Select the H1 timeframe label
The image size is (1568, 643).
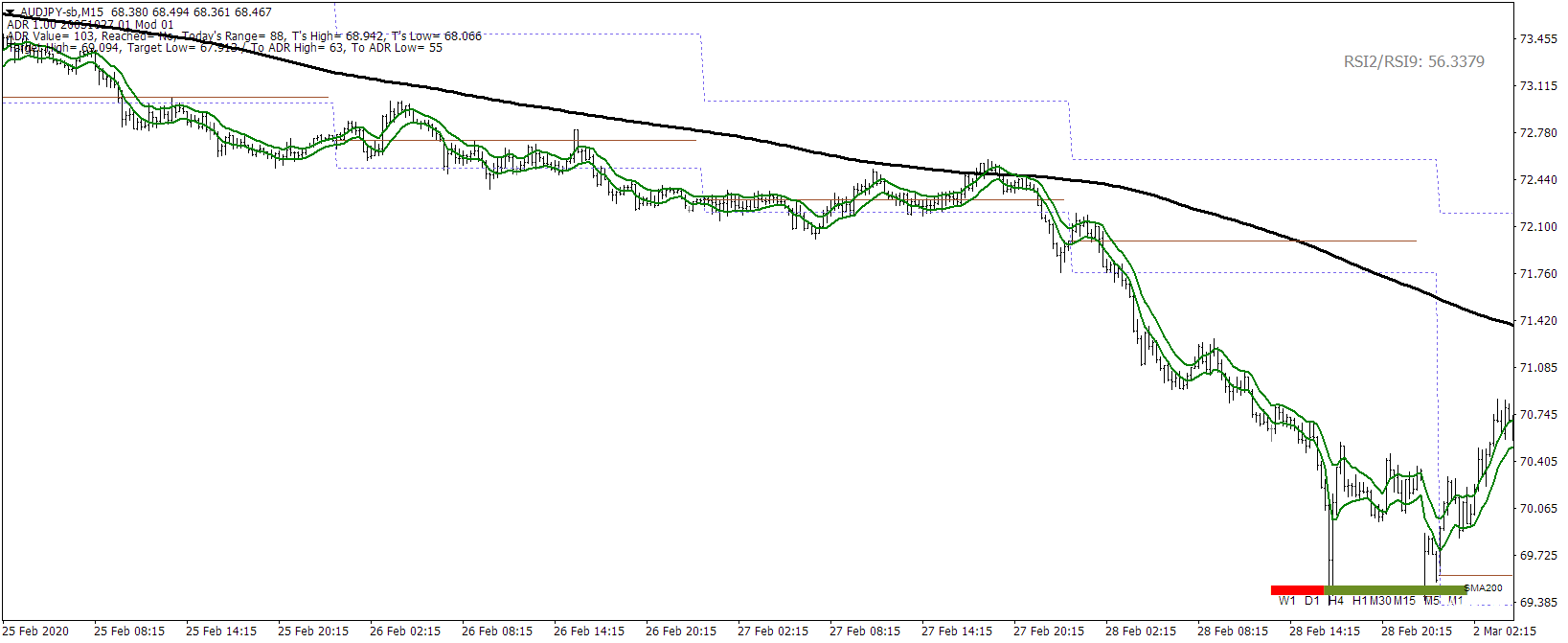1359,601
